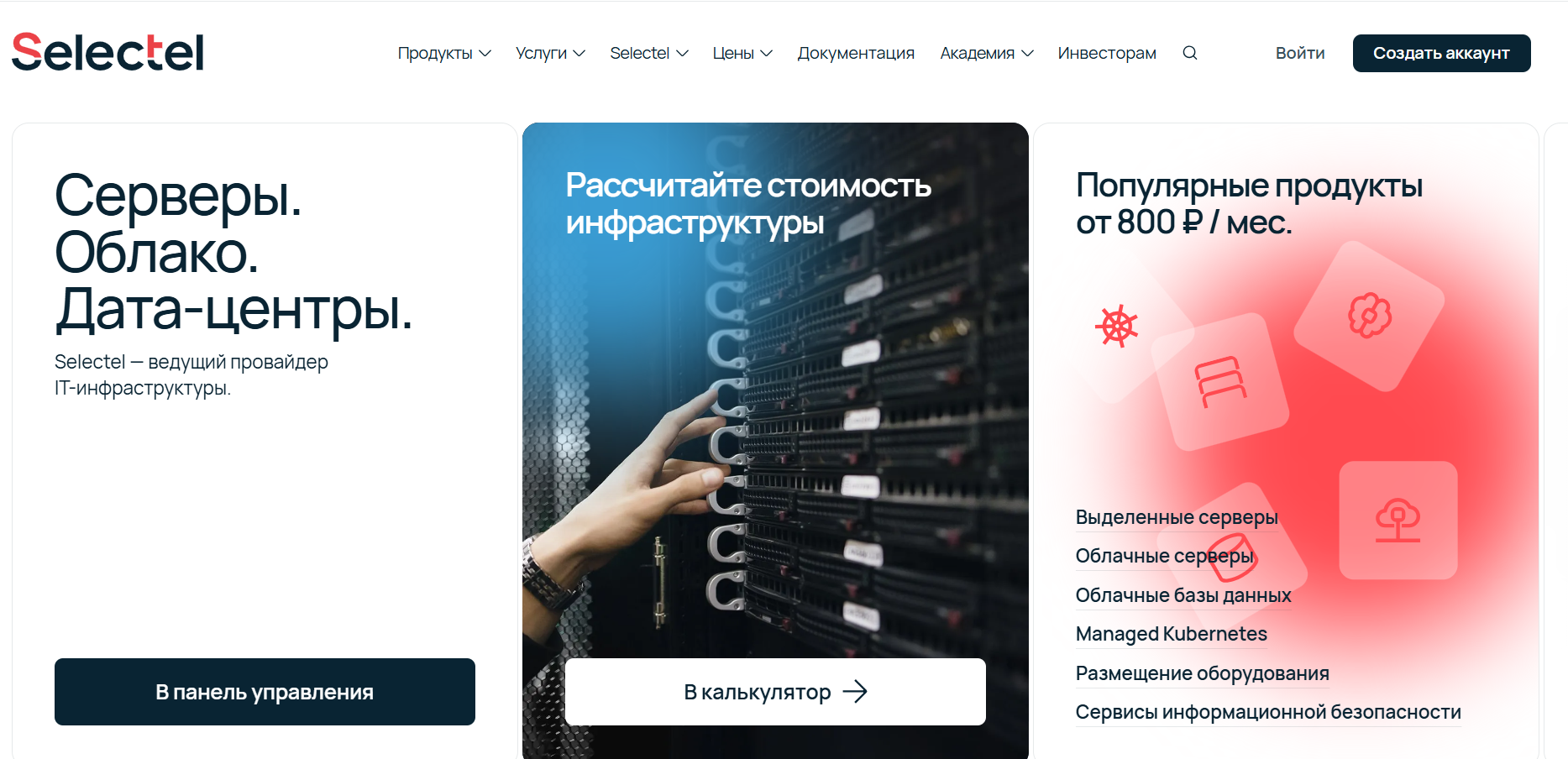This screenshot has height=759, width=1568.
Task: Open the Продукты menu
Action: [x=444, y=53]
